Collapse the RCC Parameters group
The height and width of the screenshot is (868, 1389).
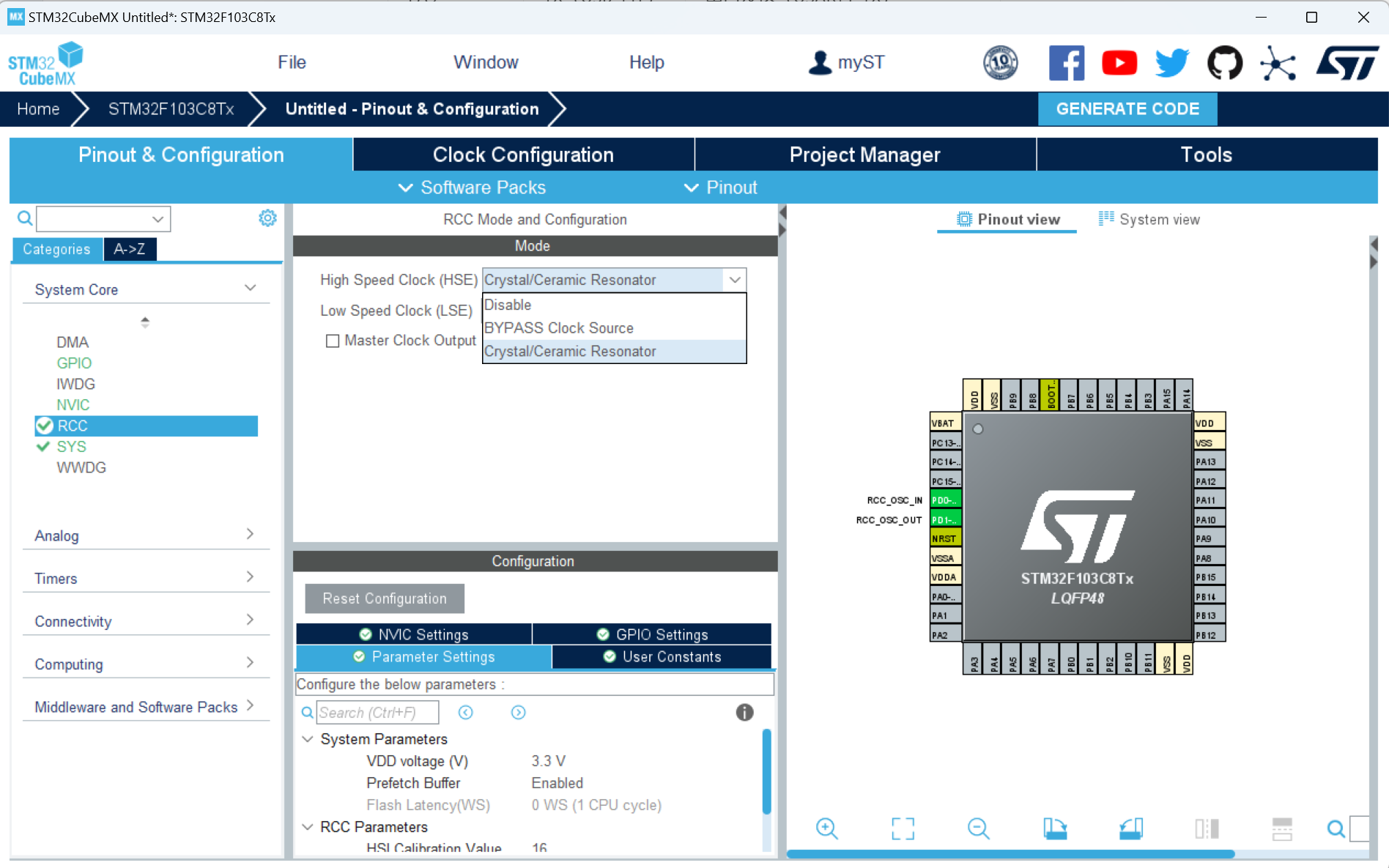tap(308, 827)
